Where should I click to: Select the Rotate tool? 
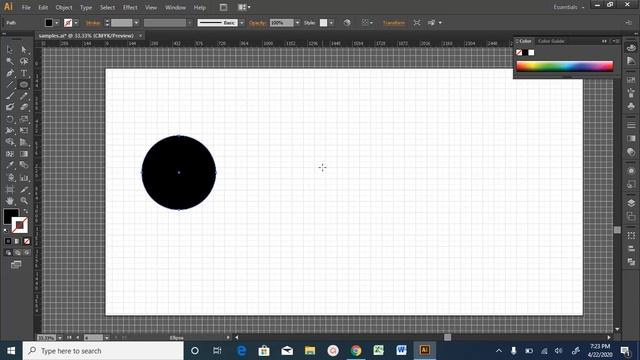[10, 119]
